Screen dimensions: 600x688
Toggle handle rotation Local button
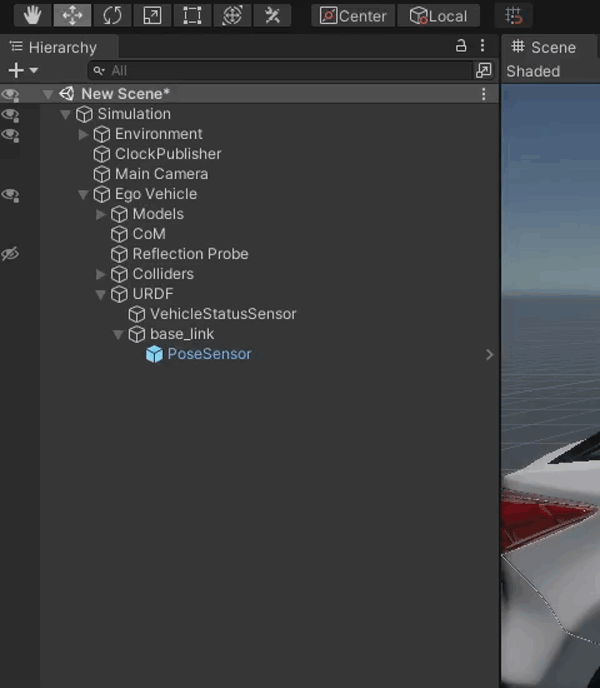[x=438, y=16]
